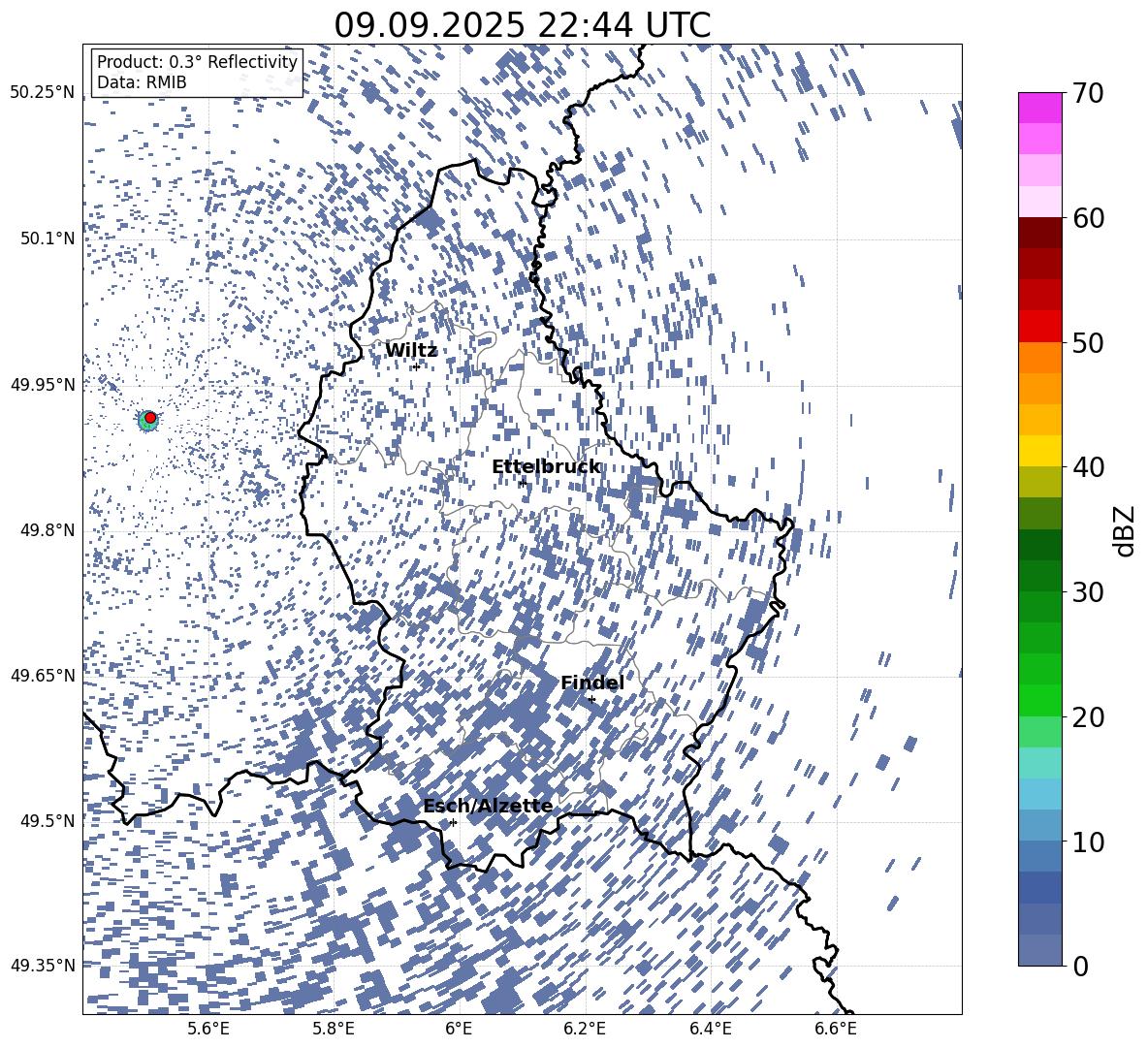Click the 6.6°E longitude label
The height and width of the screenshot is (1048, 1148).
pyautogui.click(x=836, y=1029)
